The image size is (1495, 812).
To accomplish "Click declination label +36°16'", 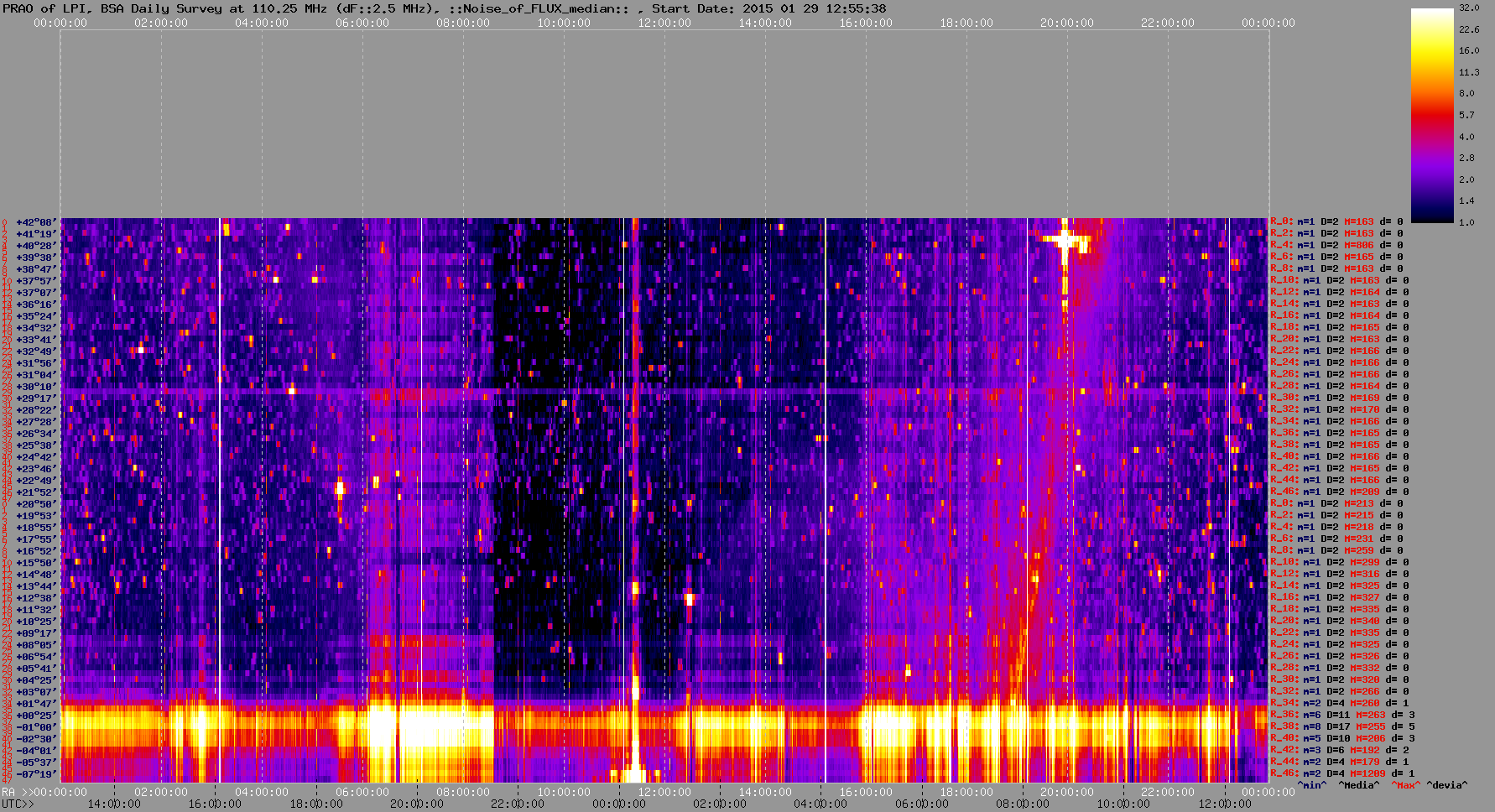I will [35, 304].
